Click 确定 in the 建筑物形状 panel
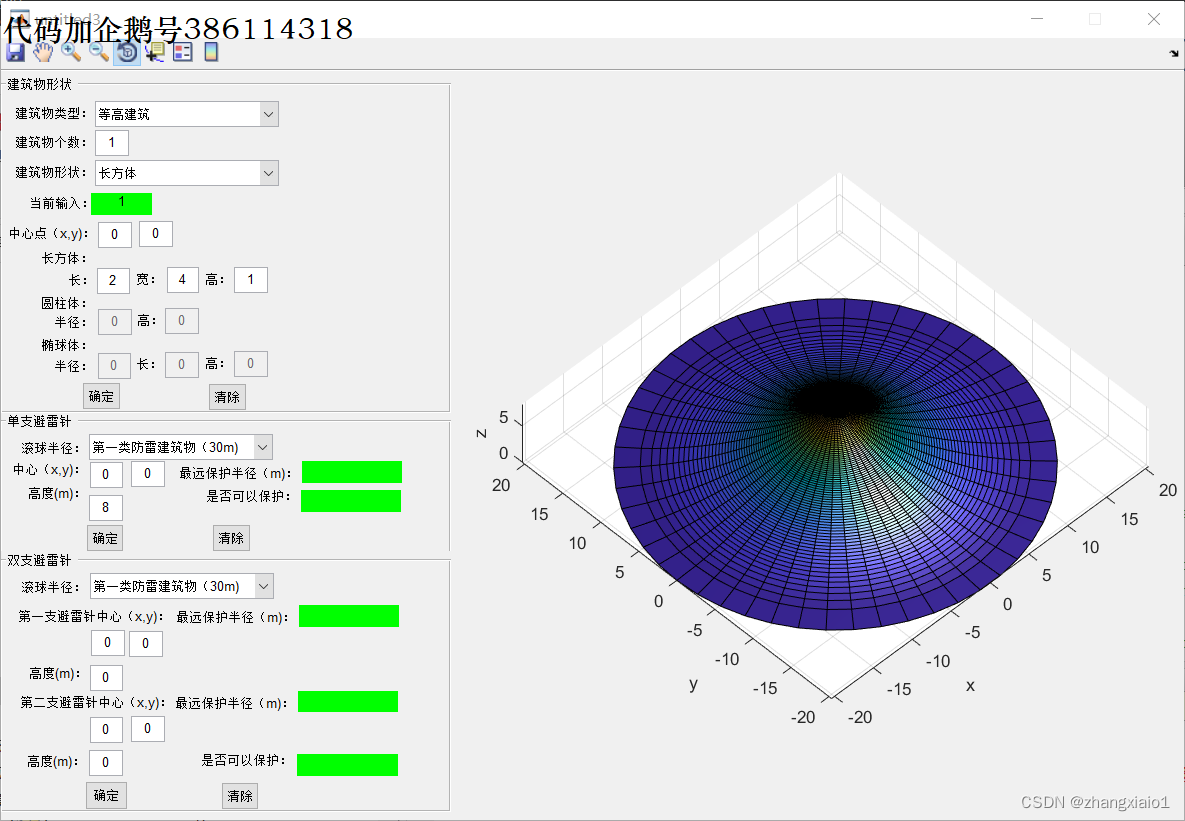1185x821 pixels. pyautogui.click(x=101, y=396)
